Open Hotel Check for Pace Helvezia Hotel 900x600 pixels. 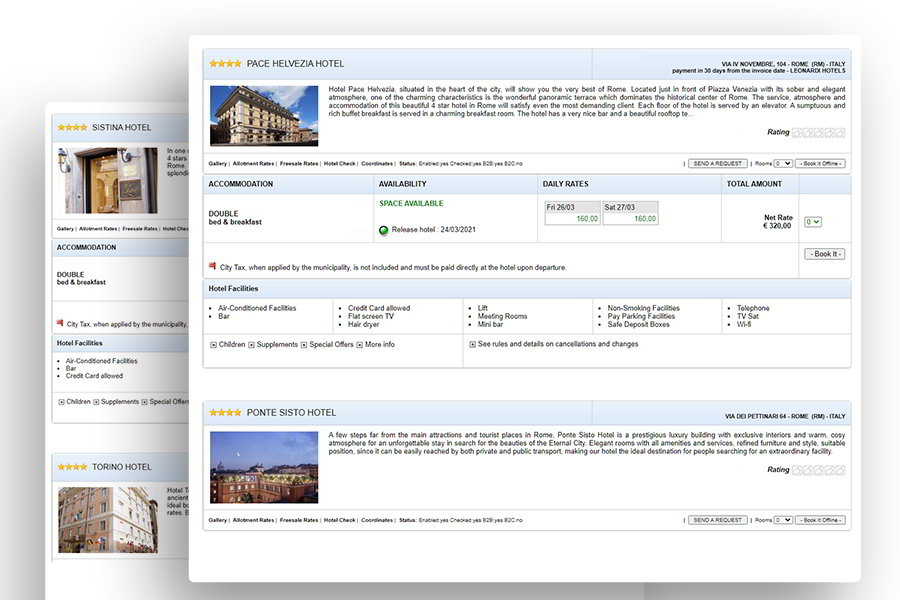[x=339, y=164]
